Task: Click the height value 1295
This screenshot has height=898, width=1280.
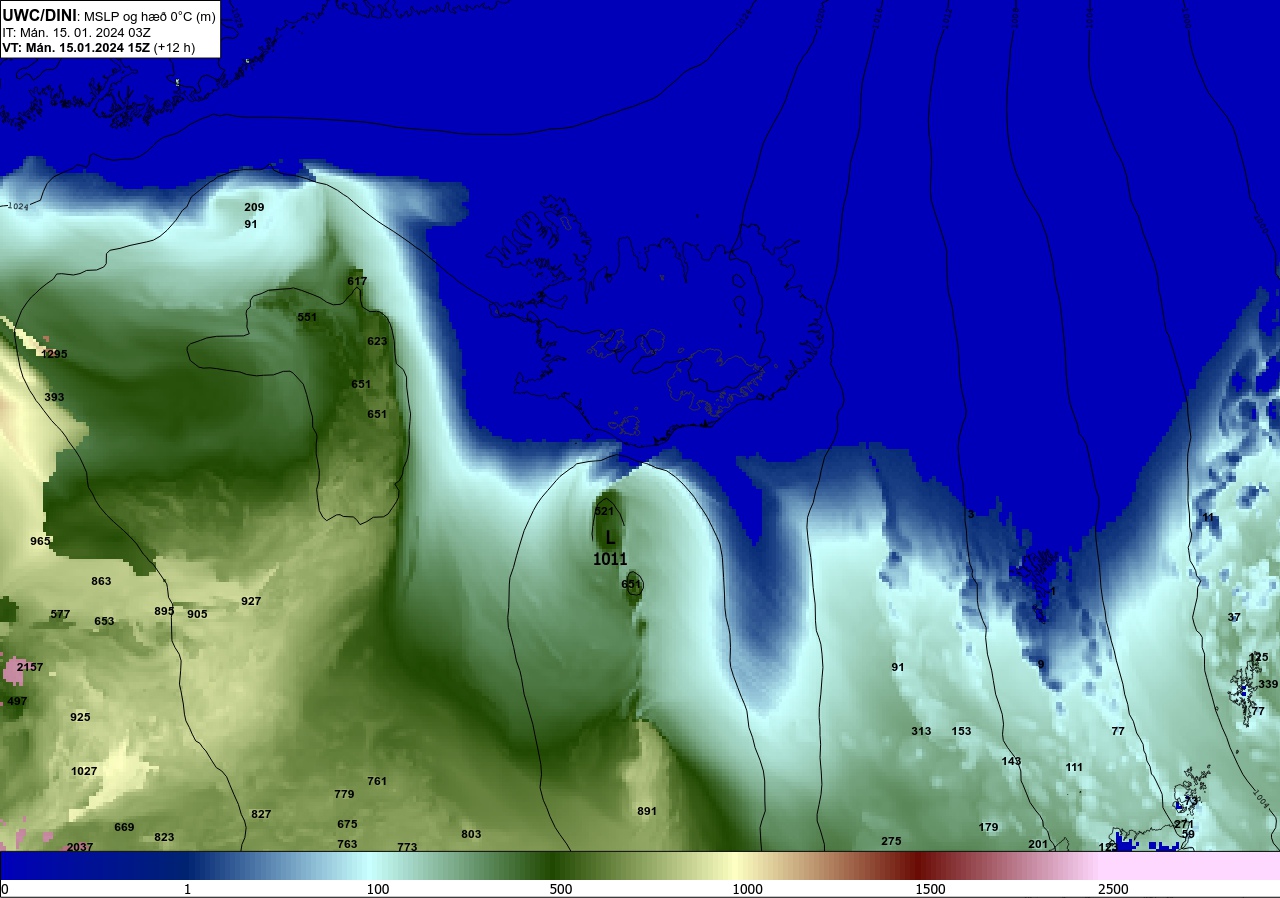Action: click(x=54, y=354)
